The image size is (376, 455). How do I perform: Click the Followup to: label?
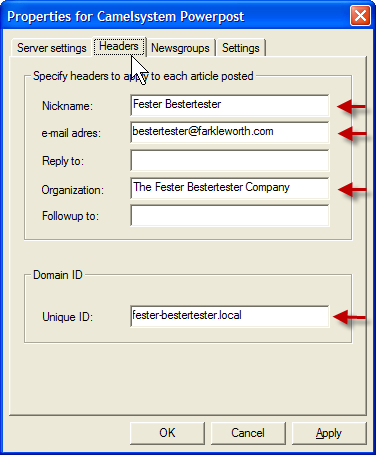(70, 216)
